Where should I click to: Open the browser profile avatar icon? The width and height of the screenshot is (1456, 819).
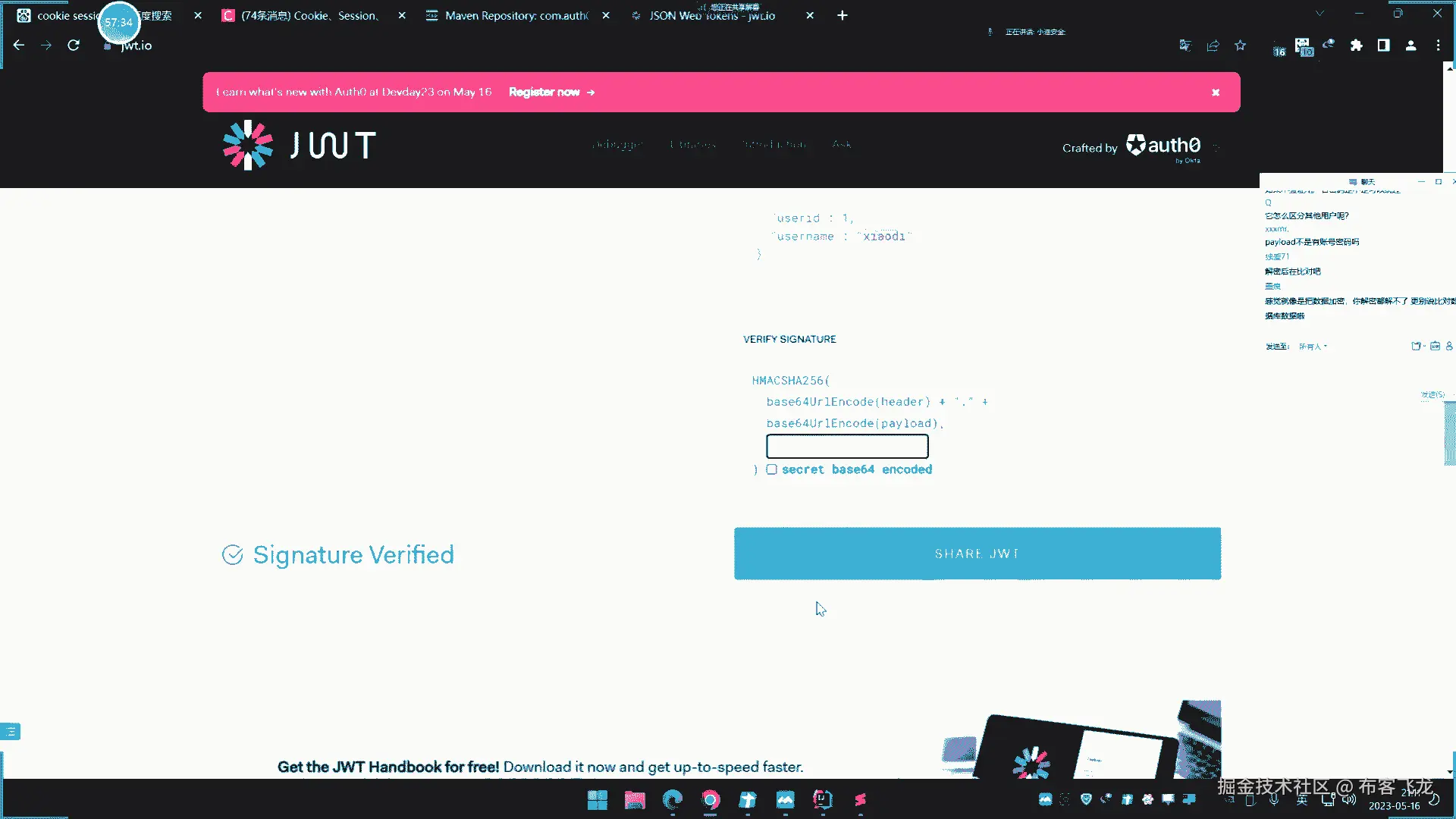pos(1410,45)
